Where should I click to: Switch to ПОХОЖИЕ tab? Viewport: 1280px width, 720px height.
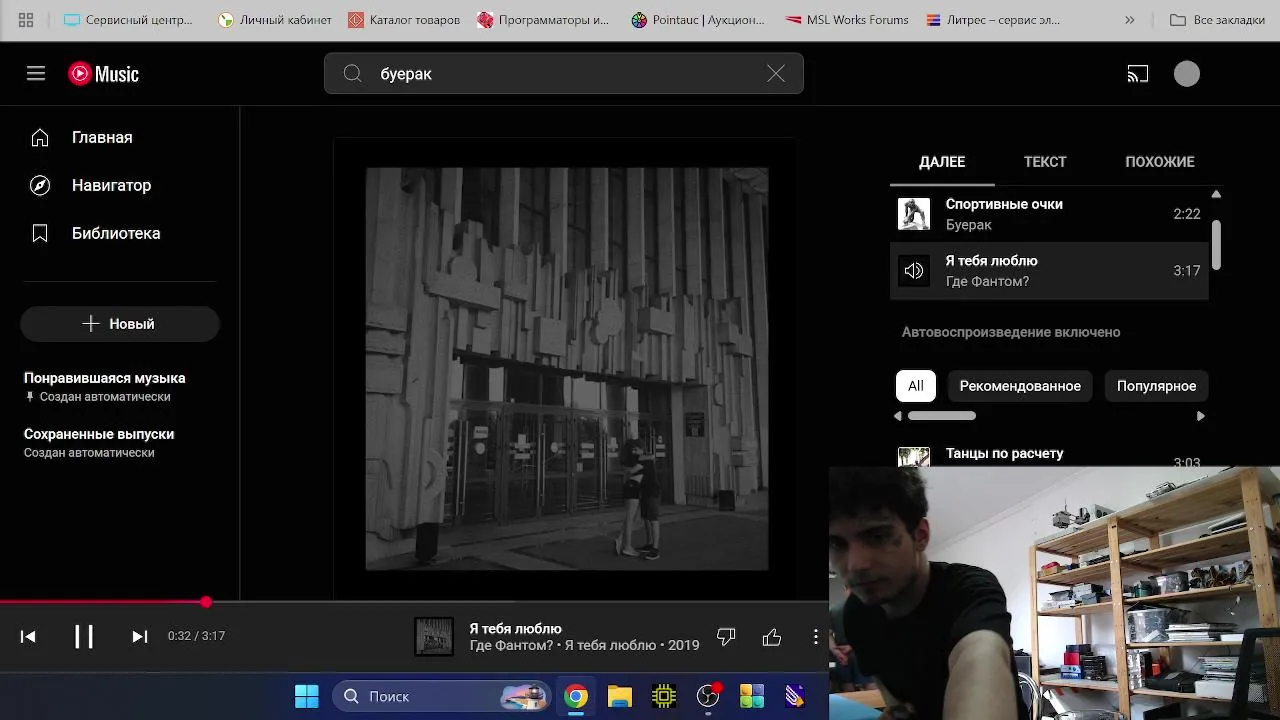click(1160, 162)
